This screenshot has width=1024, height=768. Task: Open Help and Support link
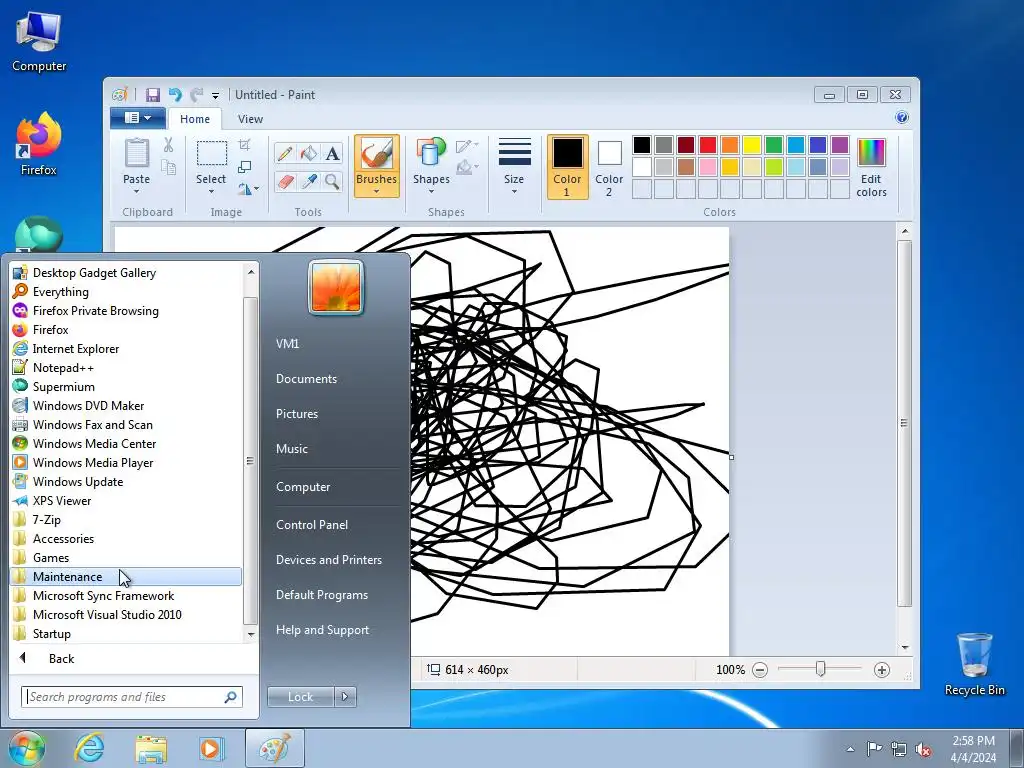pyautogui.click(x=323, y=630)
